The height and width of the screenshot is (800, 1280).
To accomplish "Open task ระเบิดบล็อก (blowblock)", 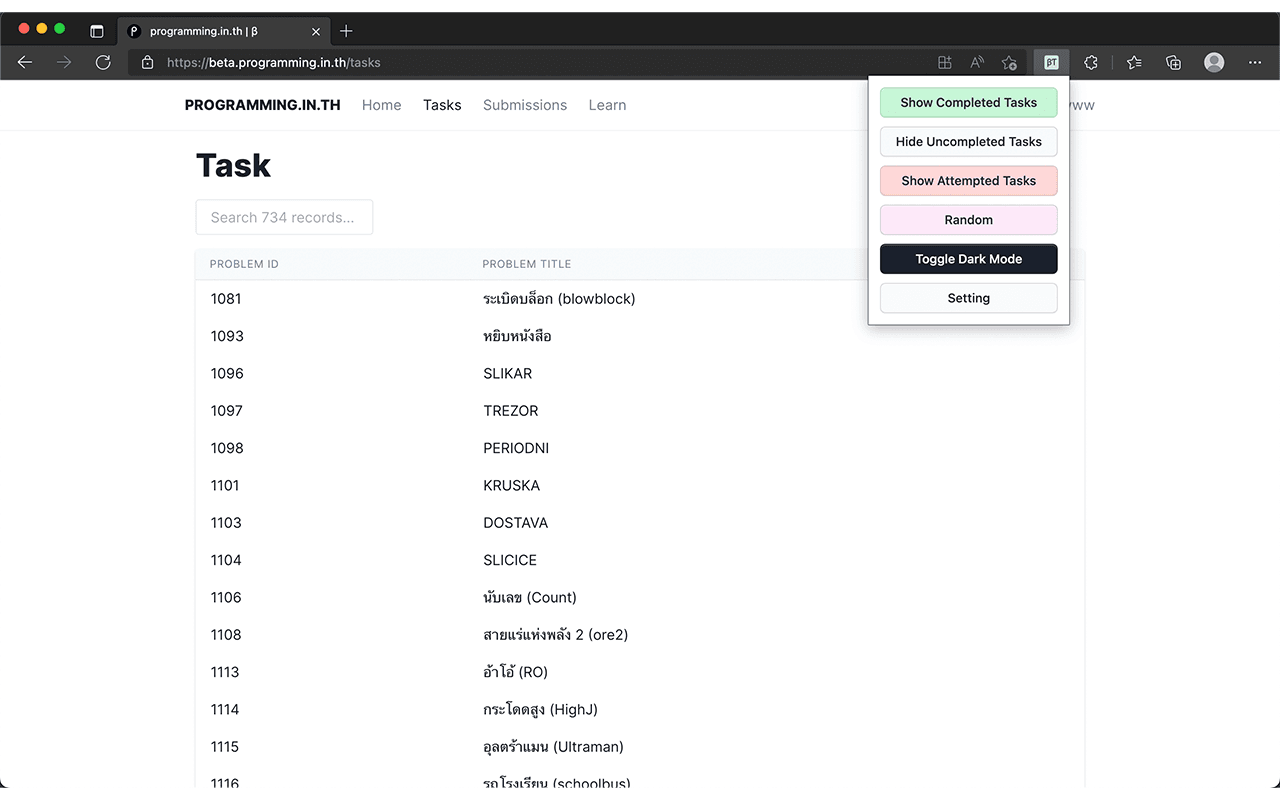I will (x=559, y=299).
